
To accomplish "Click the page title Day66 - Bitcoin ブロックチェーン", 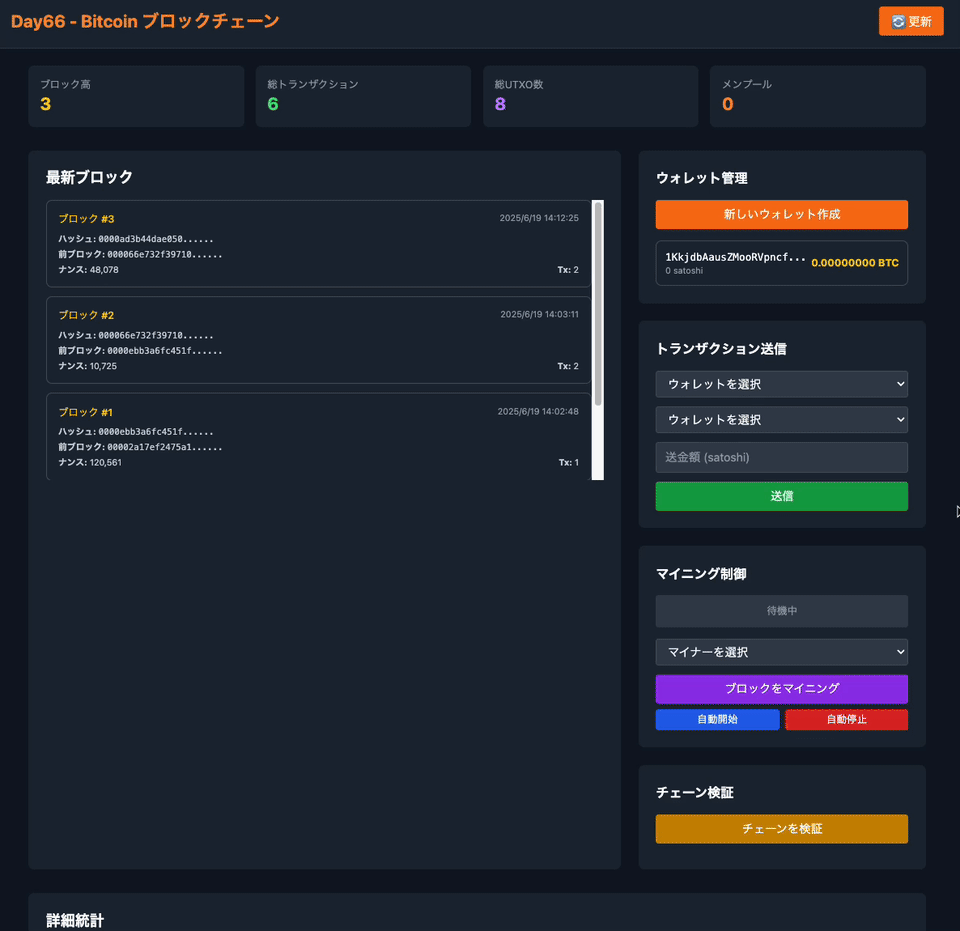I will pyautogui.click(x=145, y=21).
